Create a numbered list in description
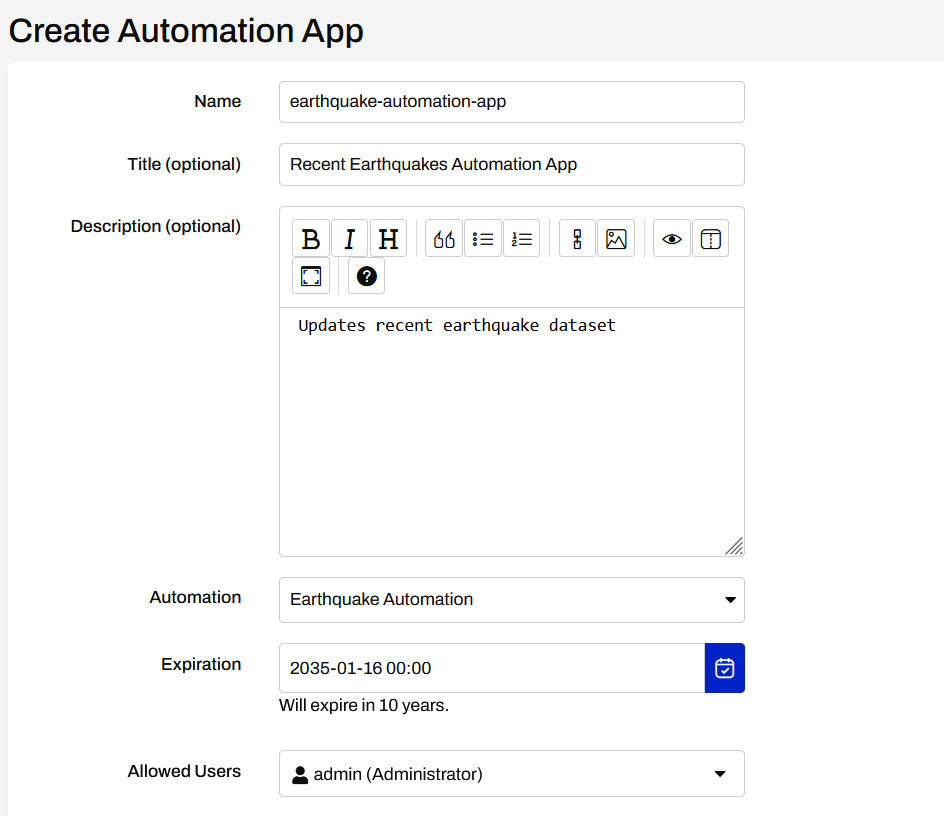944x816 pixels. (521, 239)
